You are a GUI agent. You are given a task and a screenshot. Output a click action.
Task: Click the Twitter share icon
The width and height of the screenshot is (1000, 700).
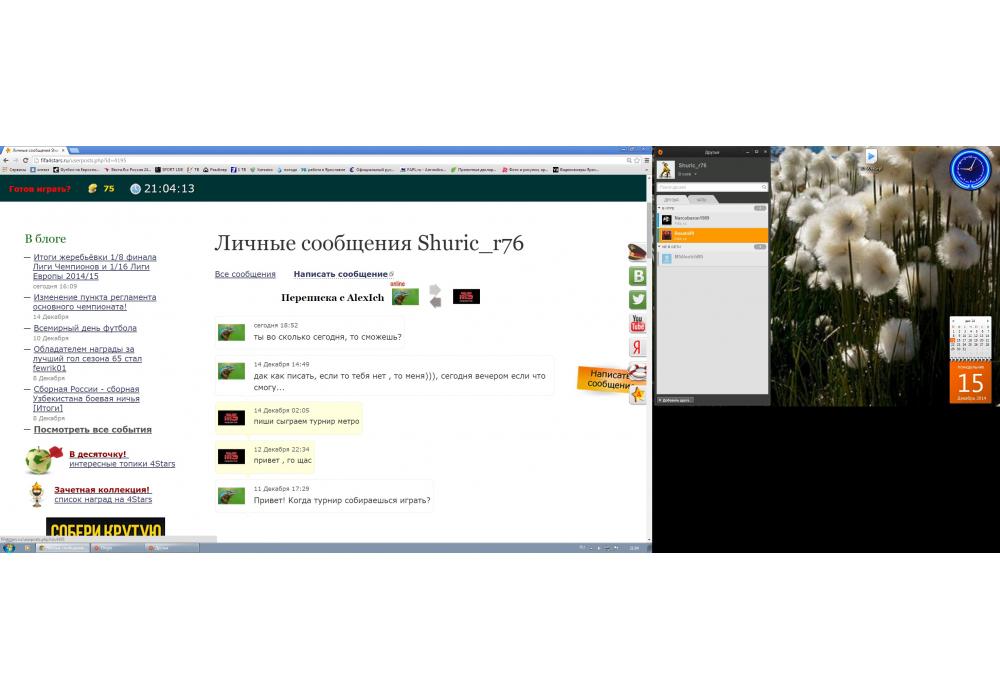pyautogui.click(x=637, y=300)
